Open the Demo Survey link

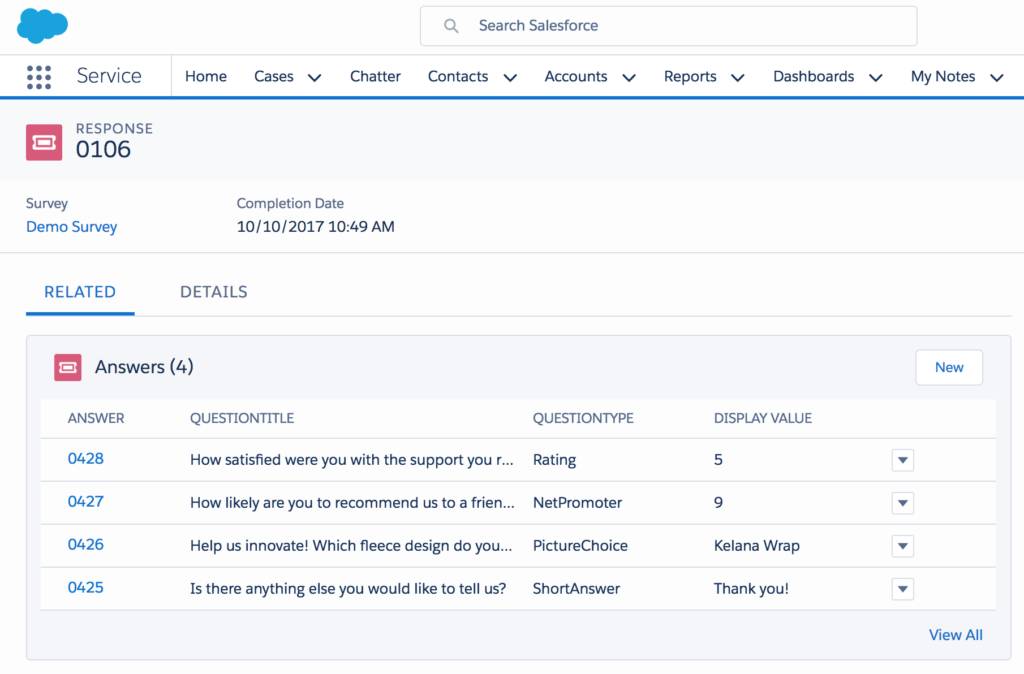[x=72, y=227]
